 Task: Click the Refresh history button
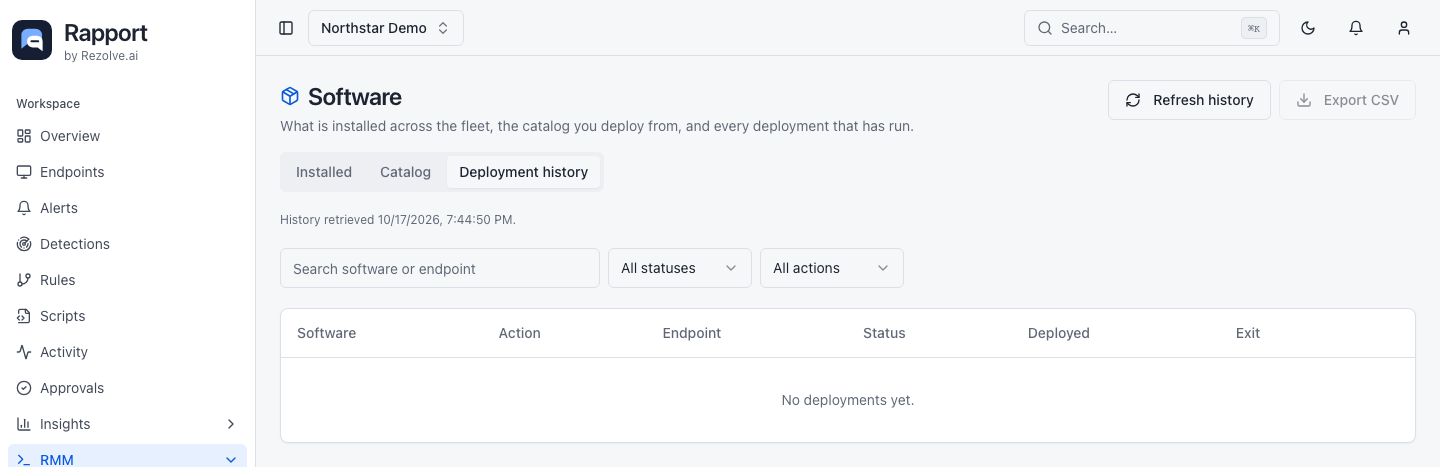(x=1189, y=100)
